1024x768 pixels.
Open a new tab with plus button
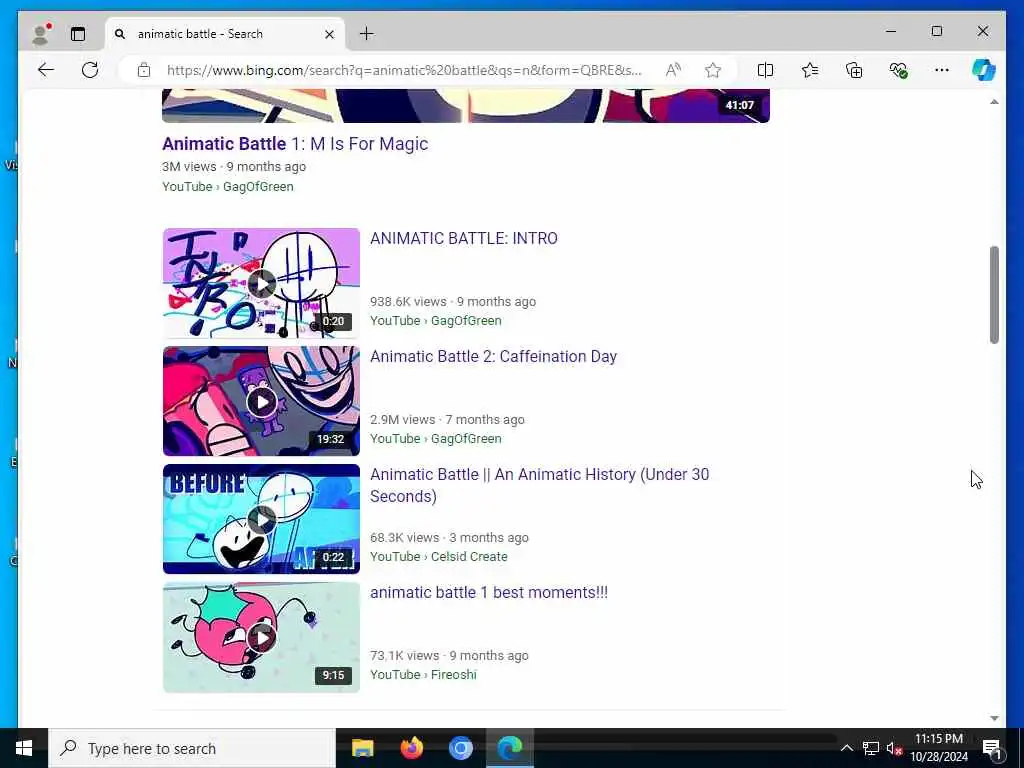click(367, 34)
